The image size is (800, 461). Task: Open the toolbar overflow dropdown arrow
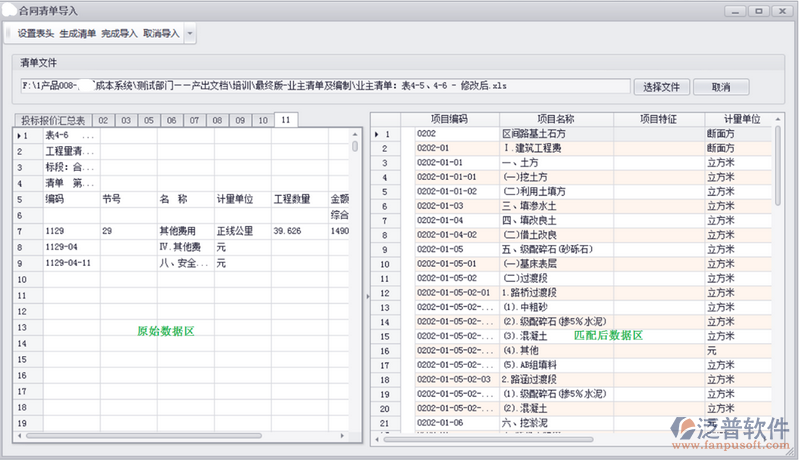pos(190,34)
